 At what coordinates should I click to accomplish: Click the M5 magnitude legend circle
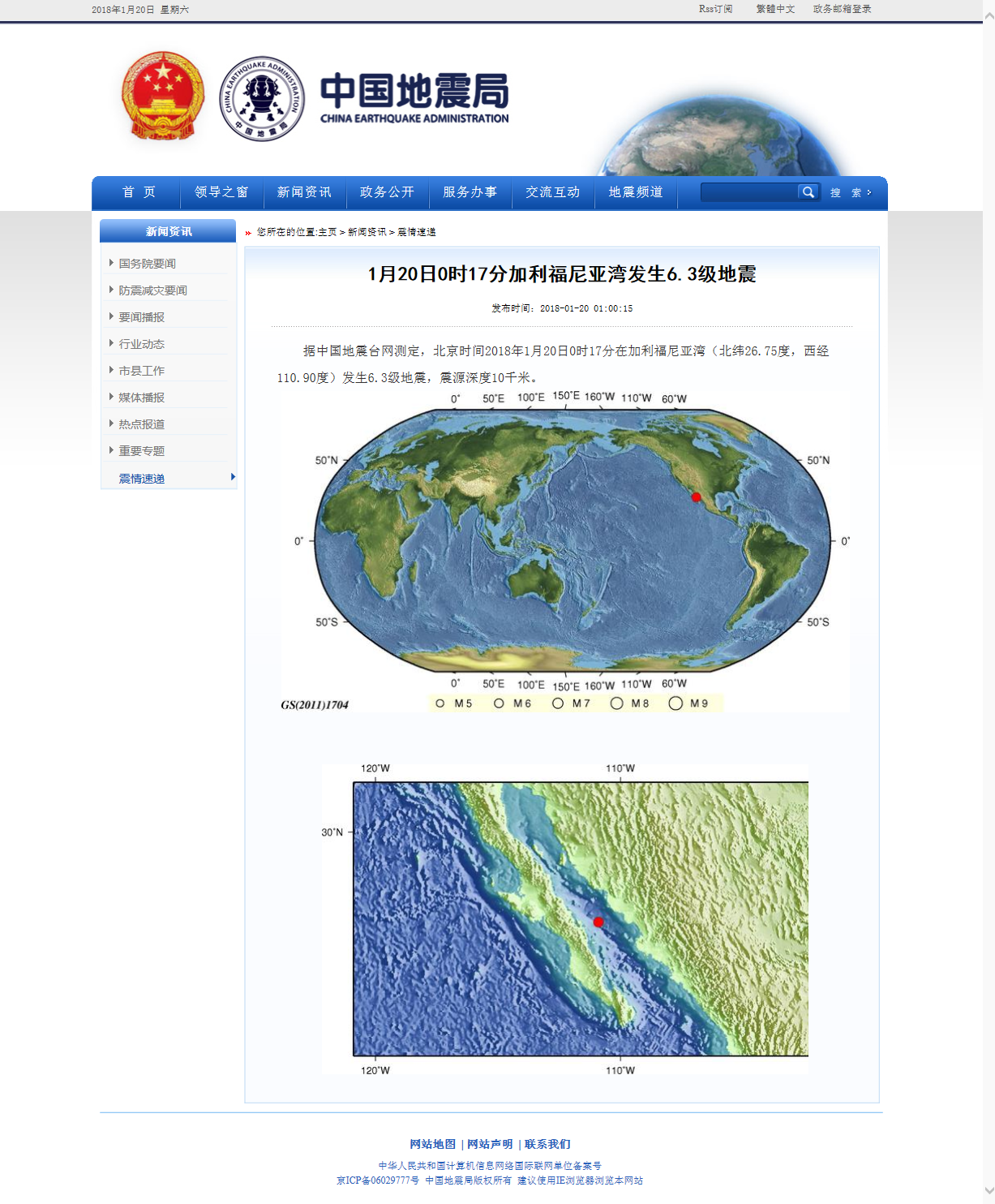(440, 703)
